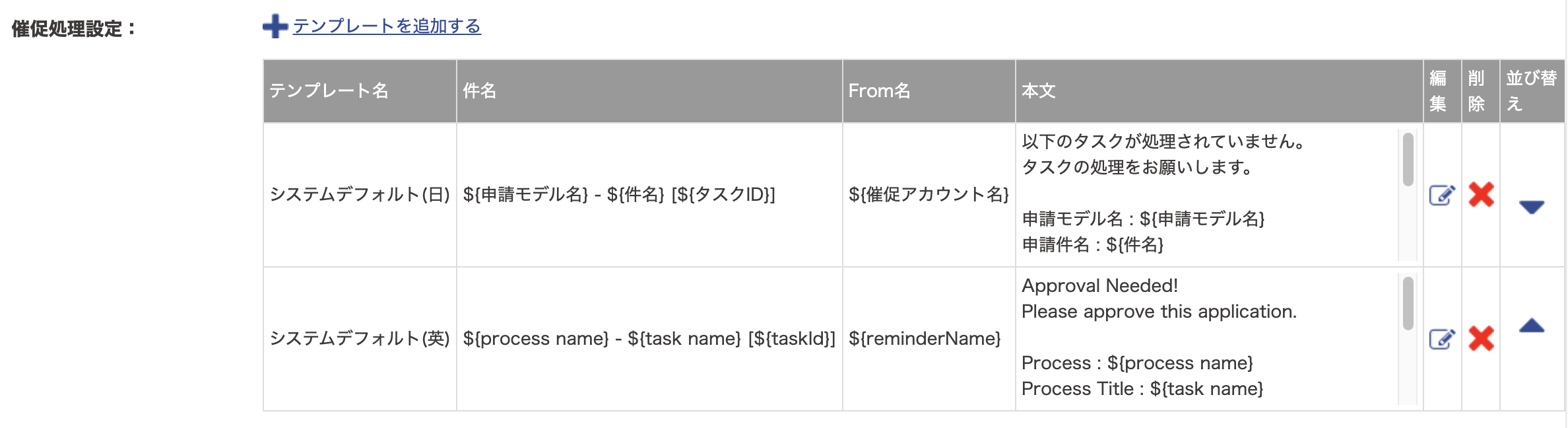Edit the システムデフォルト(英) template
Image resolution: width=1568 pixels, height=428 pixels.
1442,339
